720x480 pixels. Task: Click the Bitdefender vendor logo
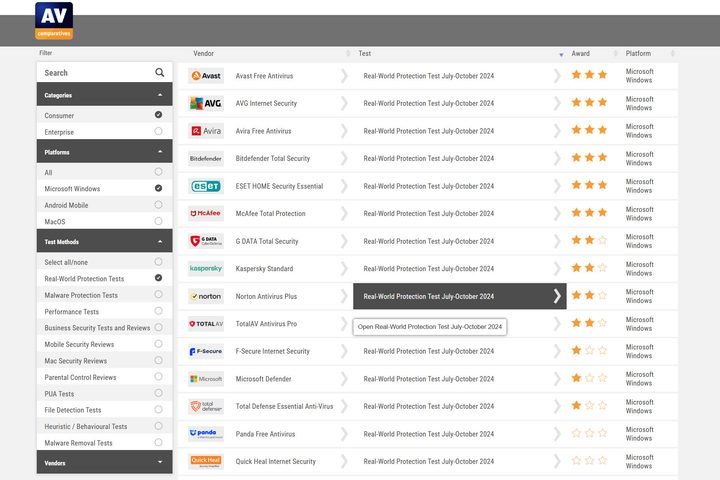(206, 158)
